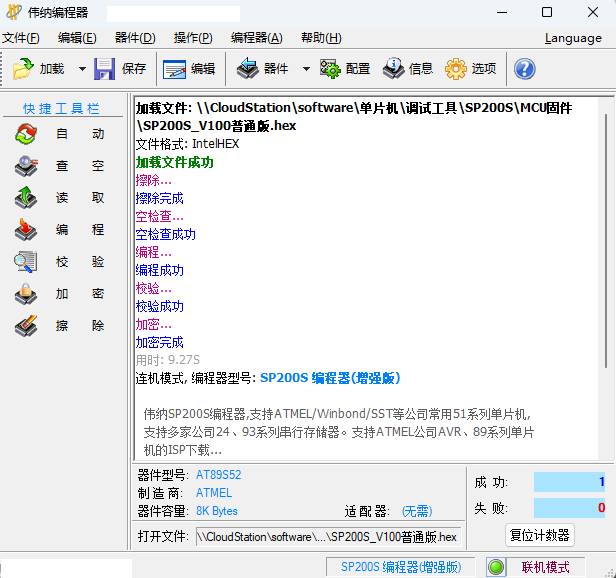The width and height of the screenshot is (616, 578).
Task: Click the 加载文件成功 log line
Action: tap(174, 162)
